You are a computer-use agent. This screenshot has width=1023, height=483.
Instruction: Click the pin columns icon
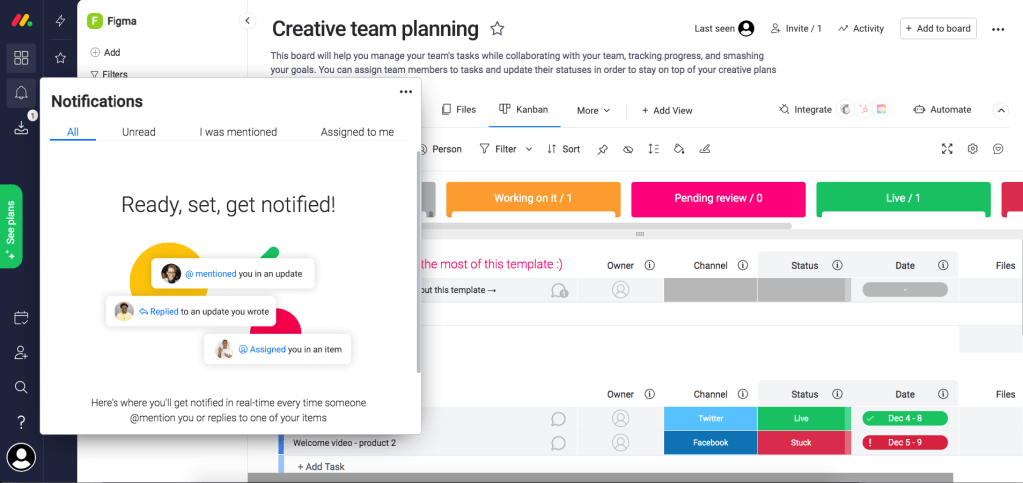pyautogui.click(x=603, y=149)
